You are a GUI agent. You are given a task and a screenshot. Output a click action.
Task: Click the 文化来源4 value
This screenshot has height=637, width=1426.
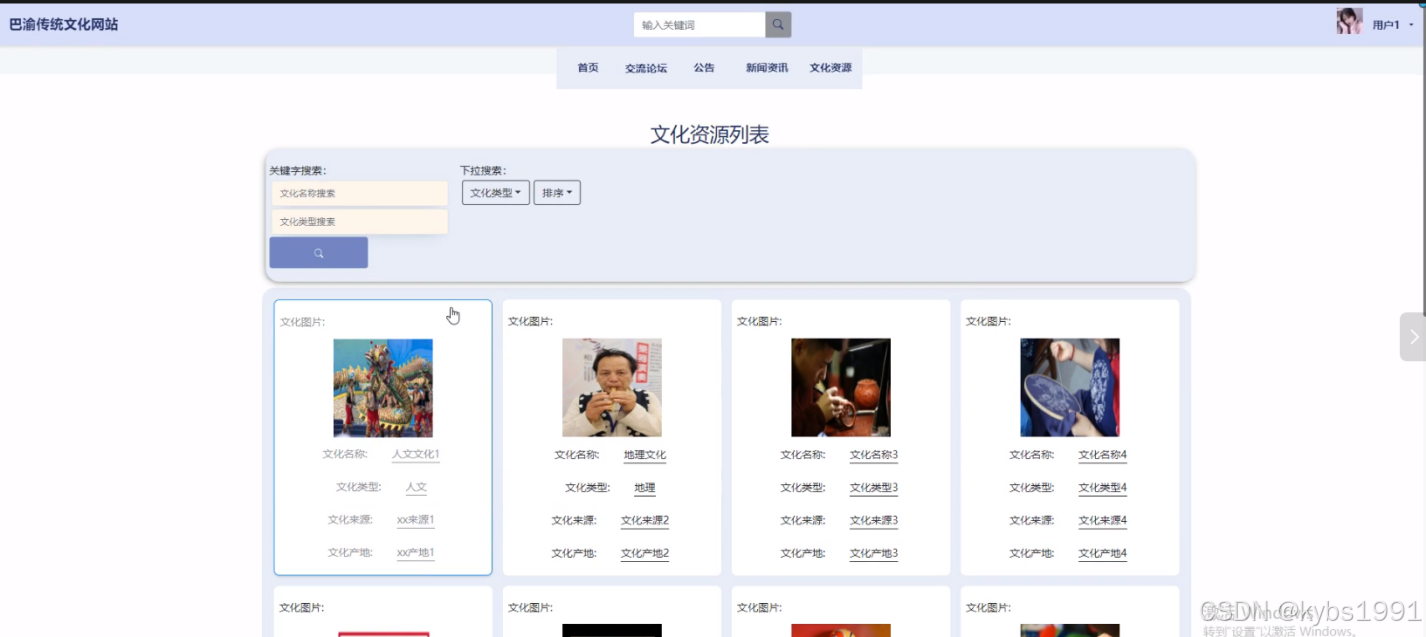click(x=1103, y=521)
